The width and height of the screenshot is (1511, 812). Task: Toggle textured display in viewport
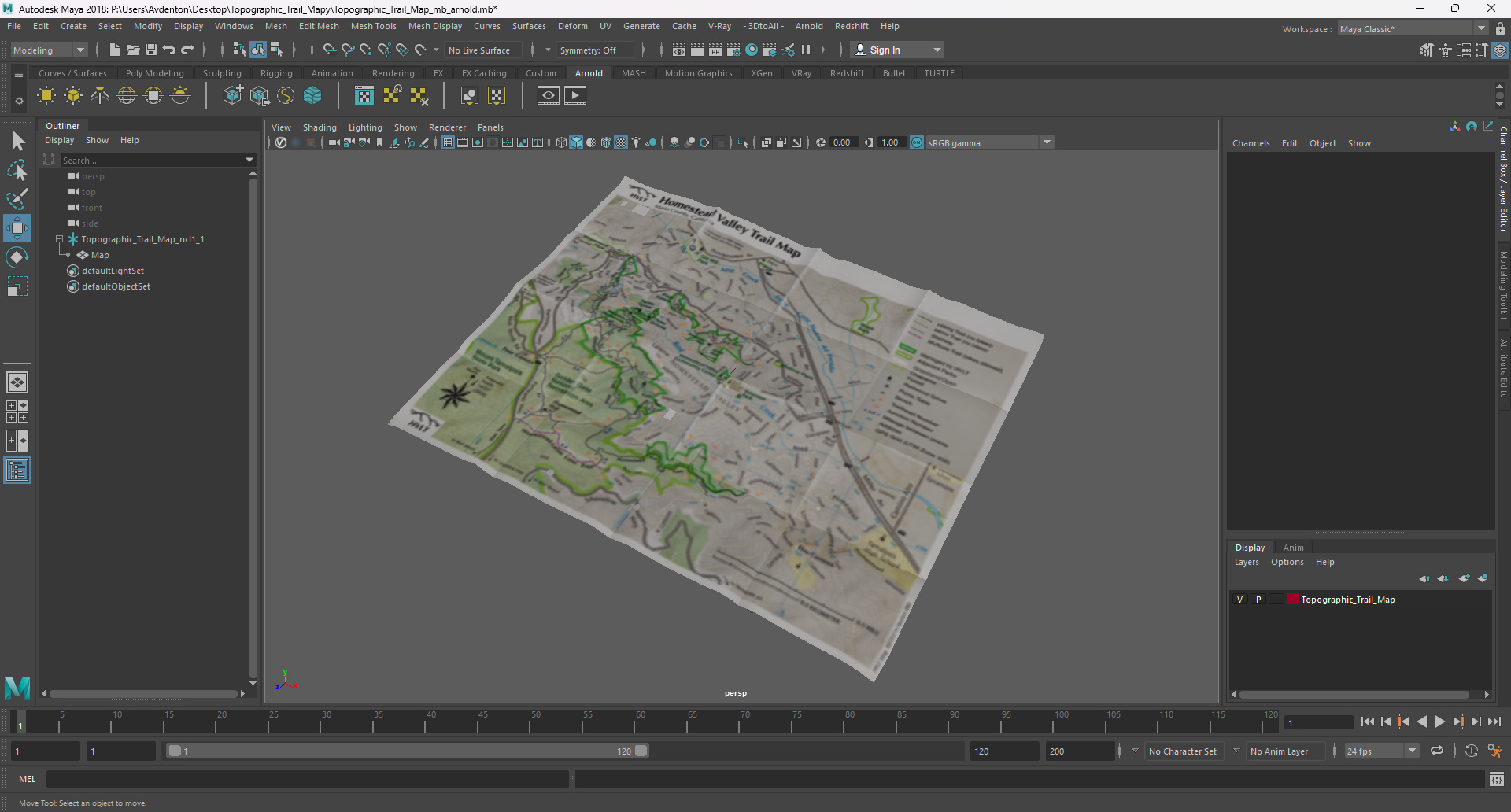click(621, 142)
